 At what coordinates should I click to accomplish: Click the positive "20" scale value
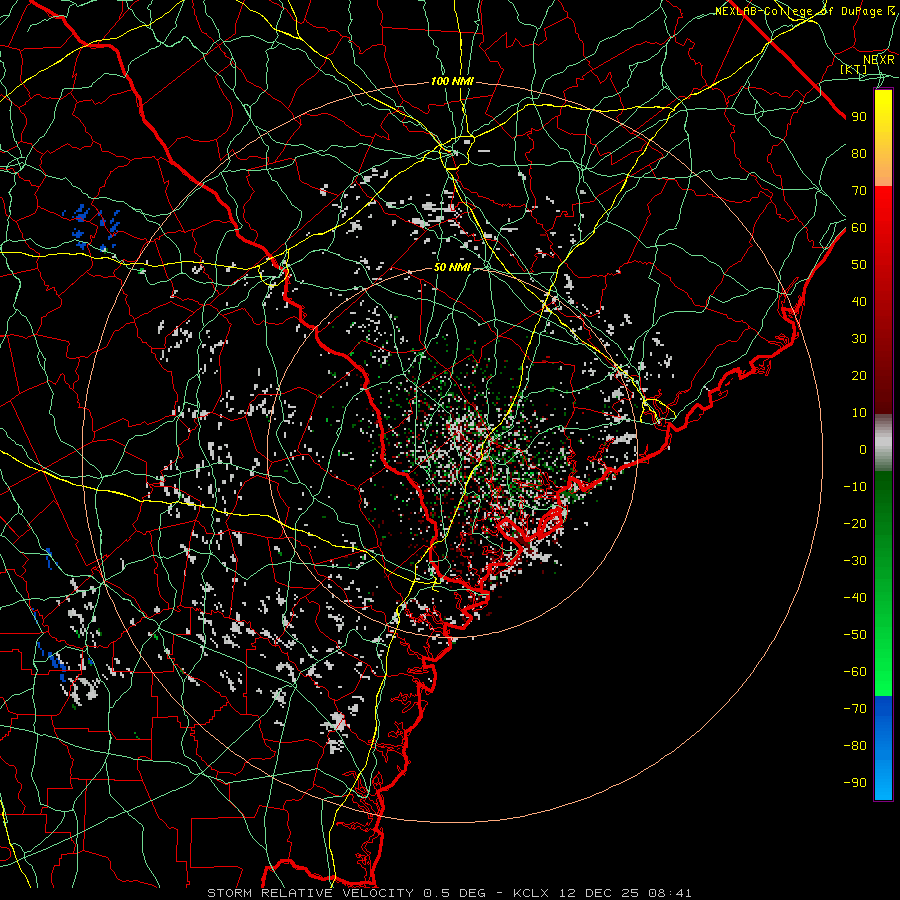tap(859, 376)
